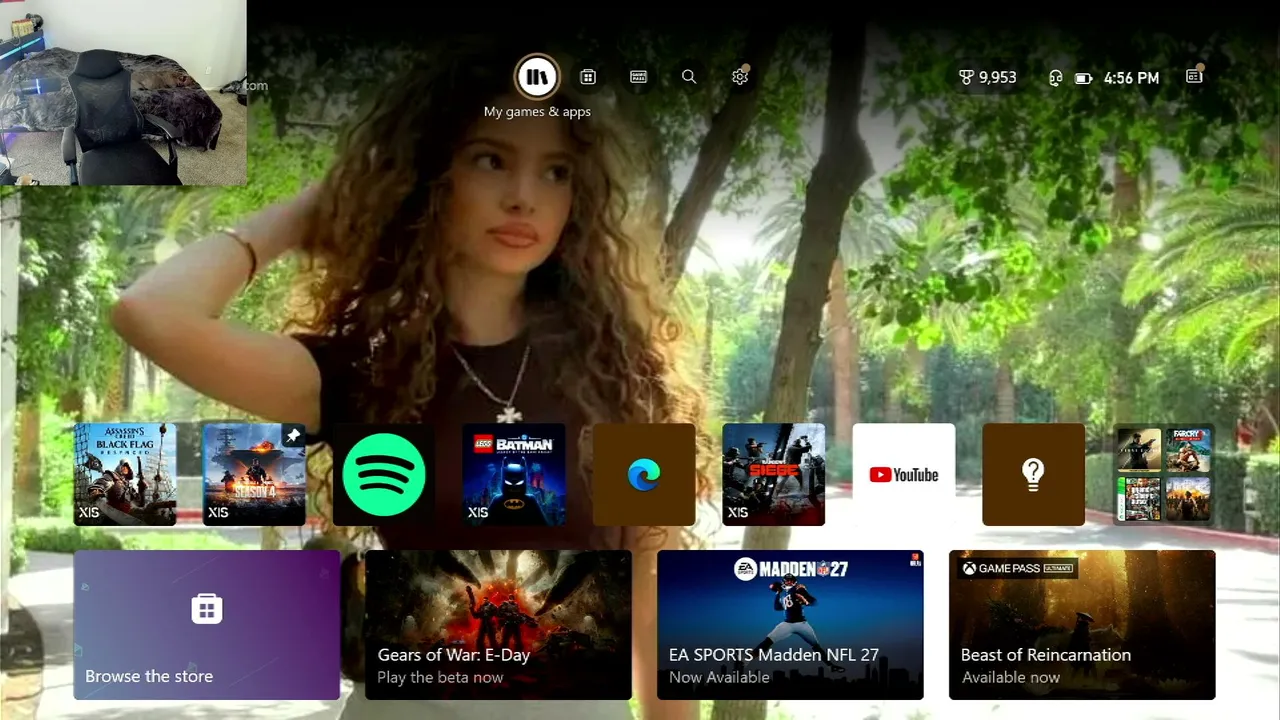
Task: Check the headset status icon
Action: pos(1055,78)
